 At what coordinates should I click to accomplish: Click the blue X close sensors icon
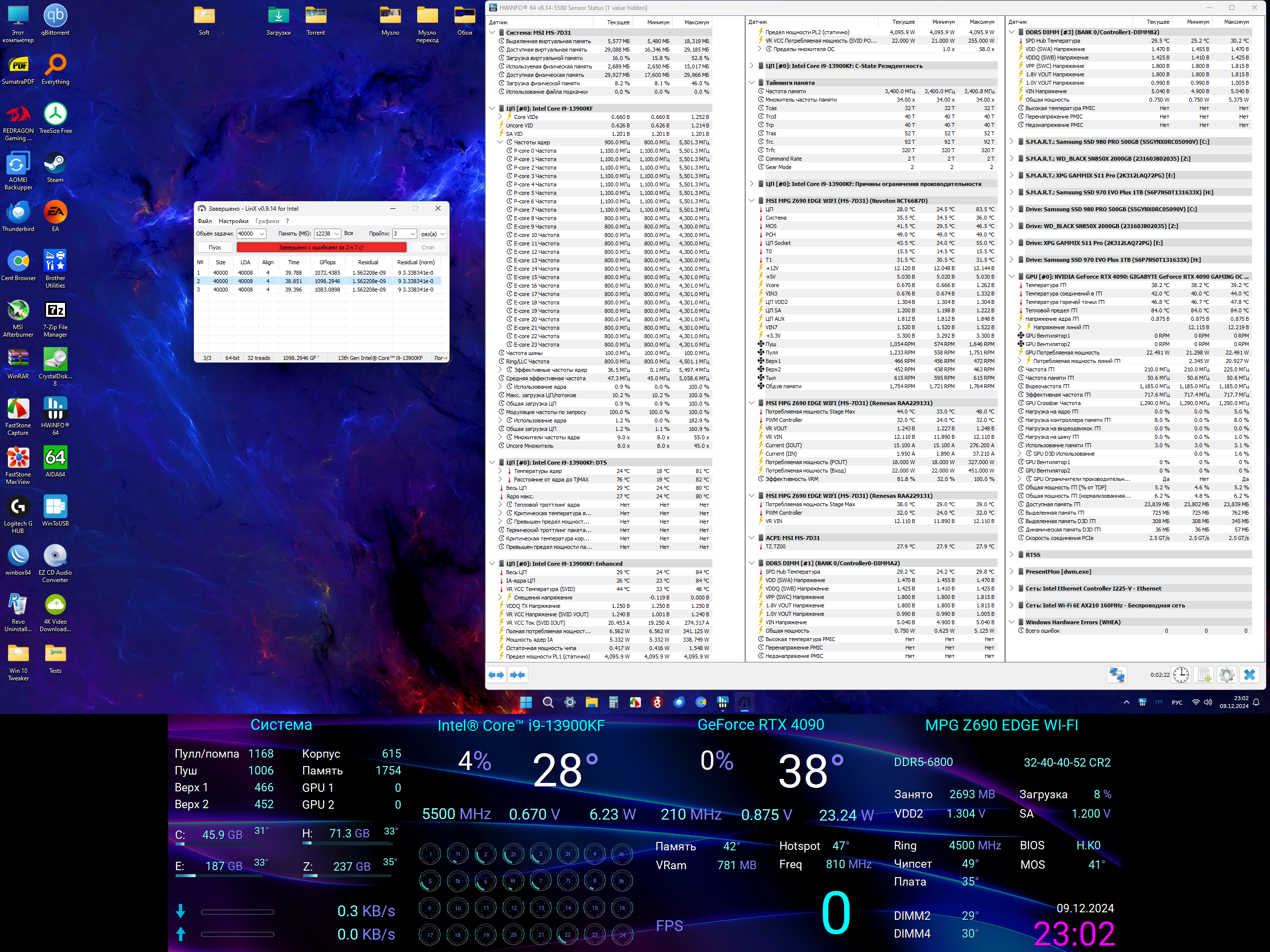click(1249, 675)
